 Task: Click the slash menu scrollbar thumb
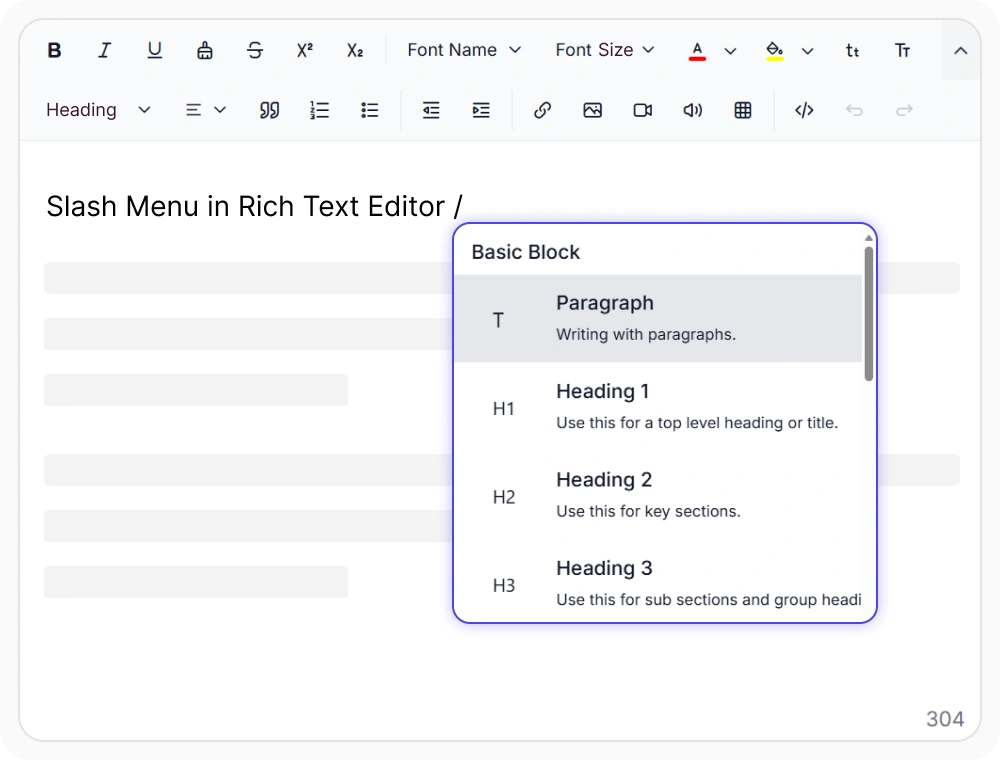tap(869, 314)
